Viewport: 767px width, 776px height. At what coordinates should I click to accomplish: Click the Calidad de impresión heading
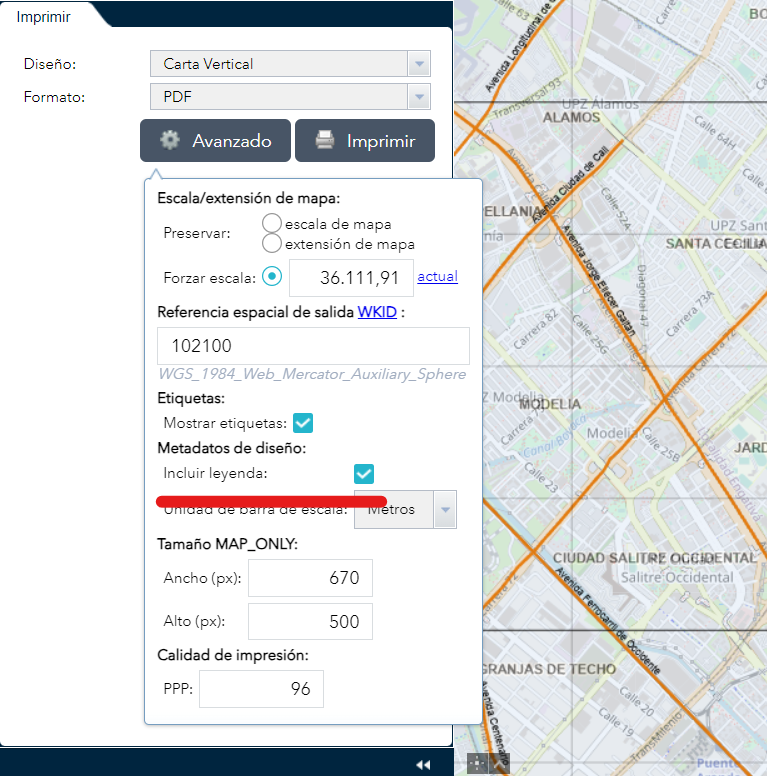(x=233, y=655)
